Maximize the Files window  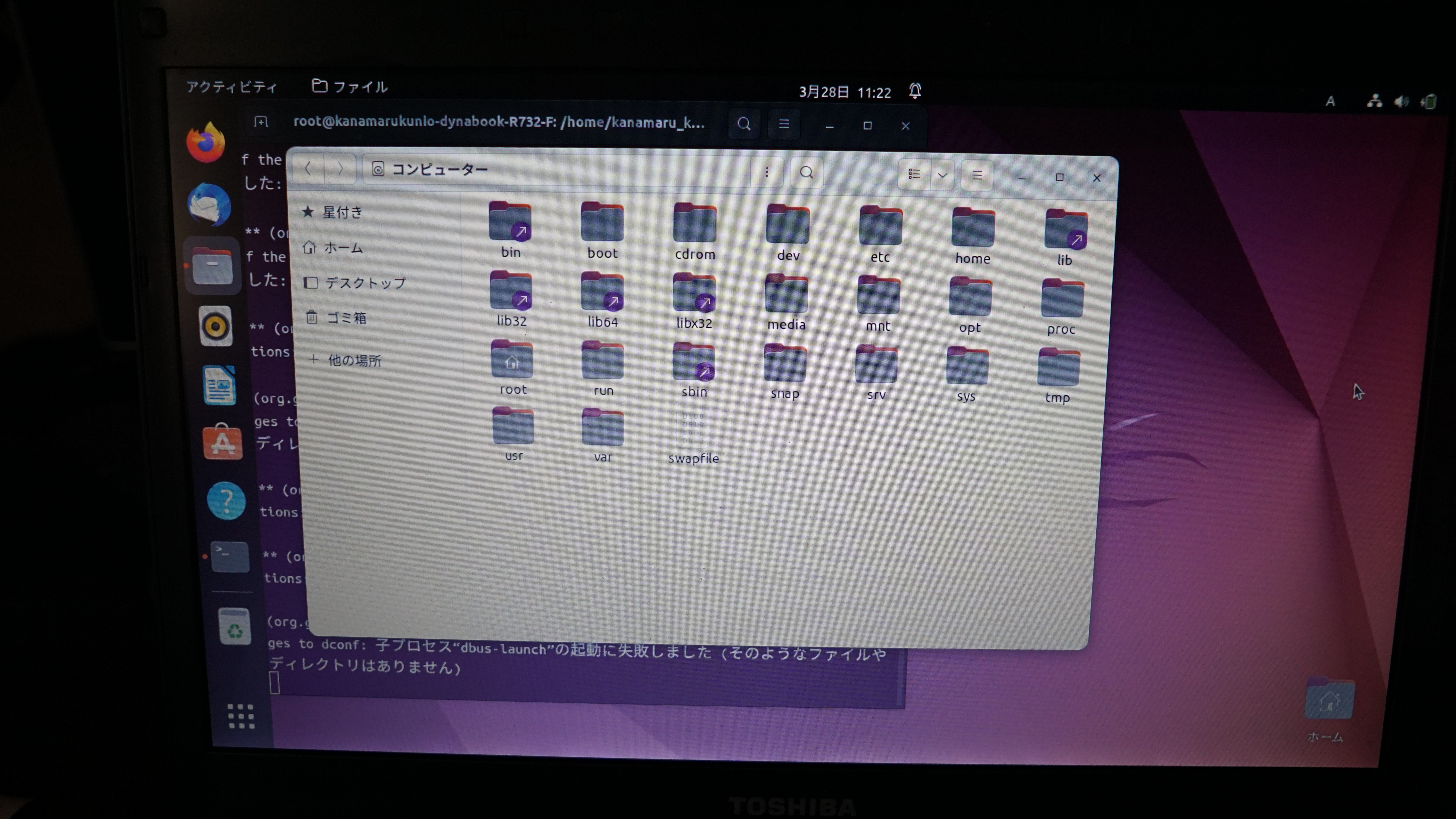point(1059,178)
